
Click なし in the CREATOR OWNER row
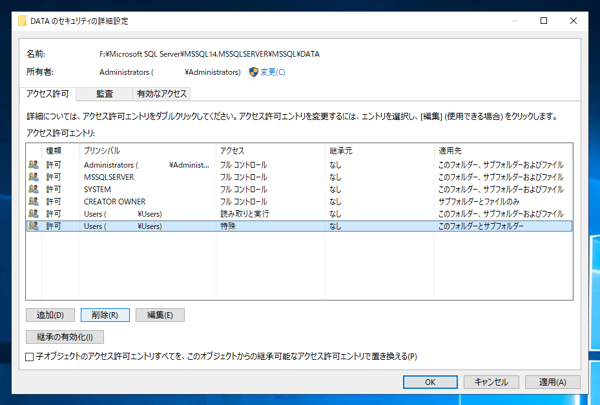point(335,201)
